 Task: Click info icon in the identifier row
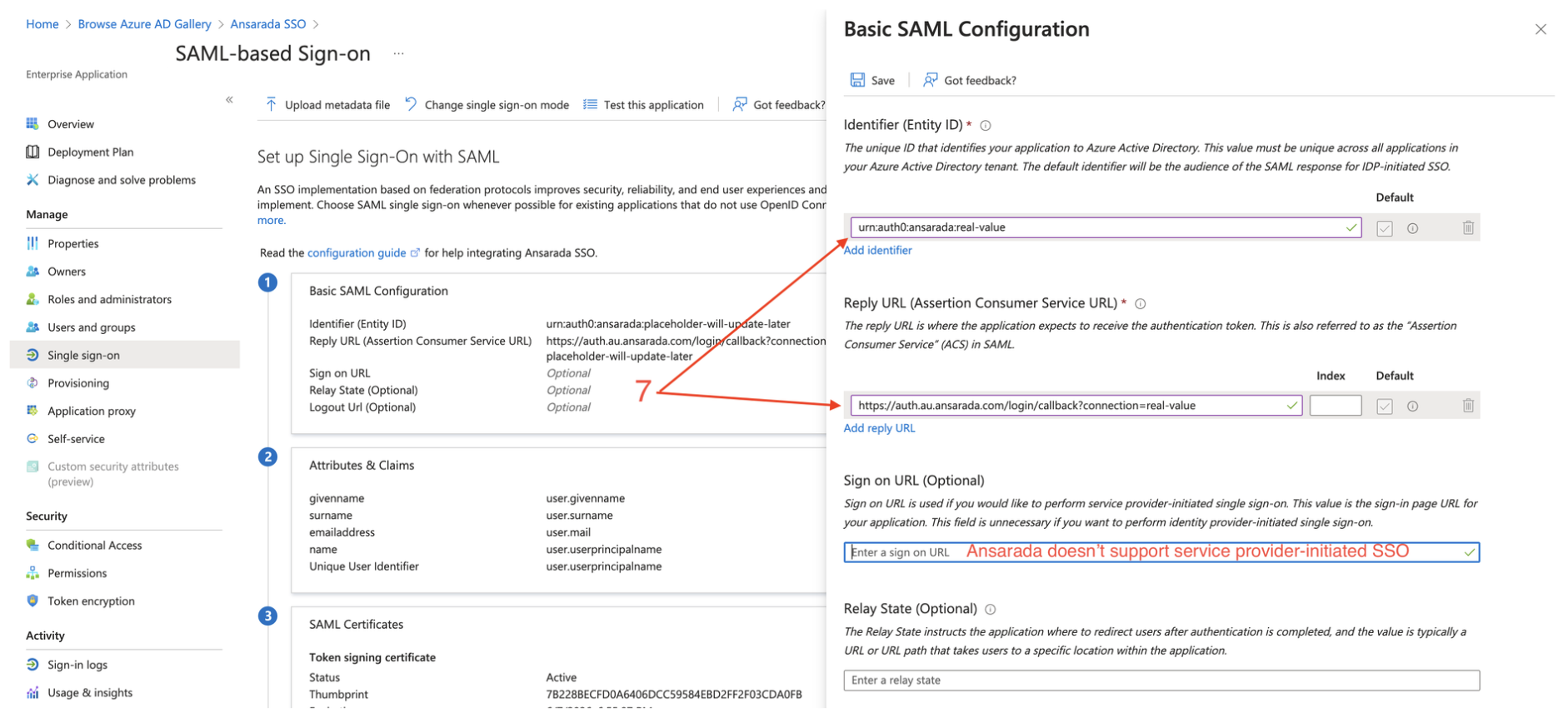(x=1413, y=228)
